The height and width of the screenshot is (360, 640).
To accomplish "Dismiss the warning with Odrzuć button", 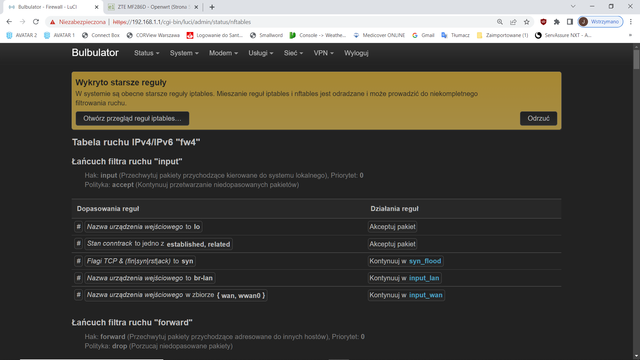I will pos(538,118).
